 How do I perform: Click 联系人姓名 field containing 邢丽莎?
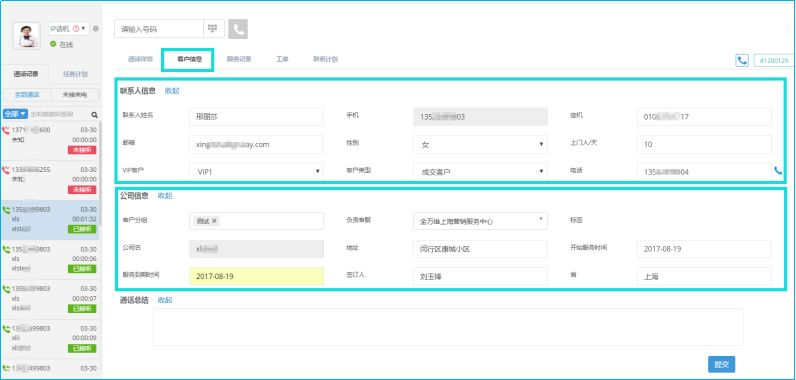[256, 117]
